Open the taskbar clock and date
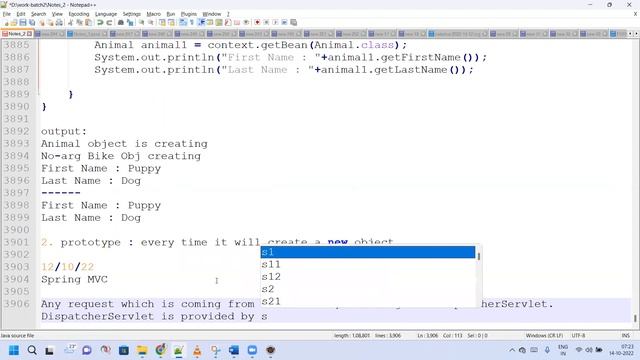640x360 pixels. click(x=621, y=350)
